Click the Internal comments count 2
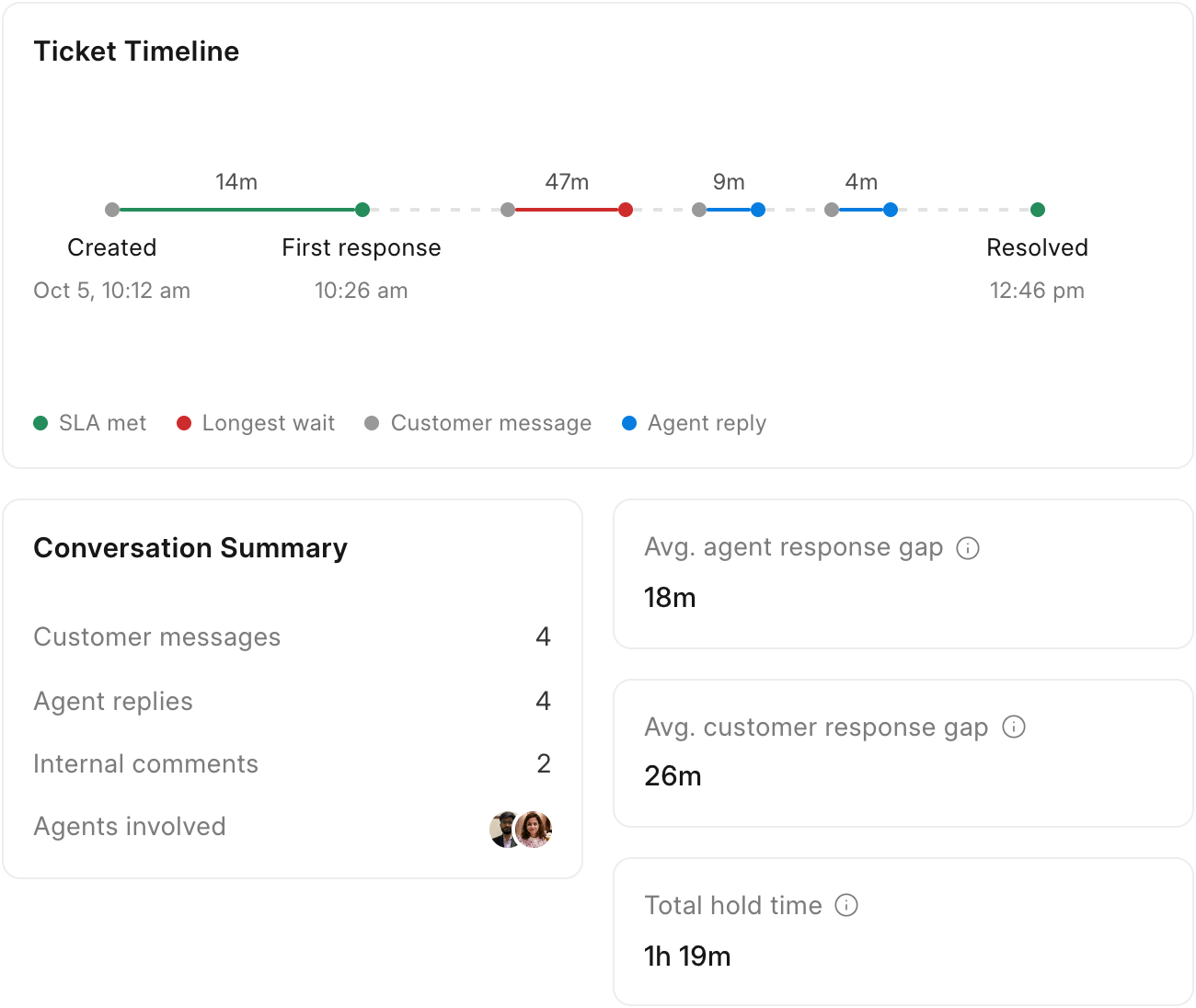This screenshot has height=1008, width=1196. coord(544,763)
